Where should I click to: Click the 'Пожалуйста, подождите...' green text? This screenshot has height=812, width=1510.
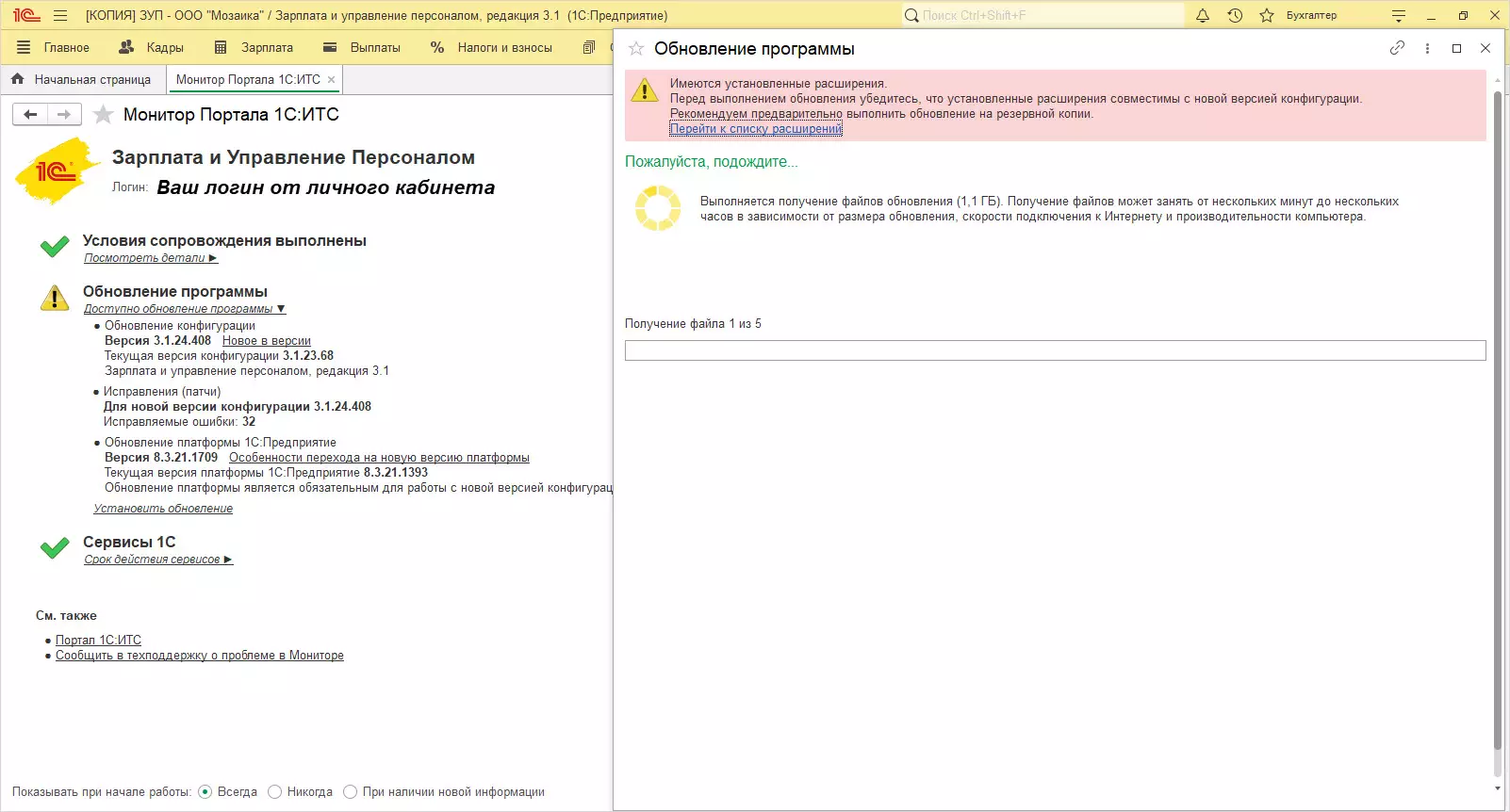tap(712, 162)
